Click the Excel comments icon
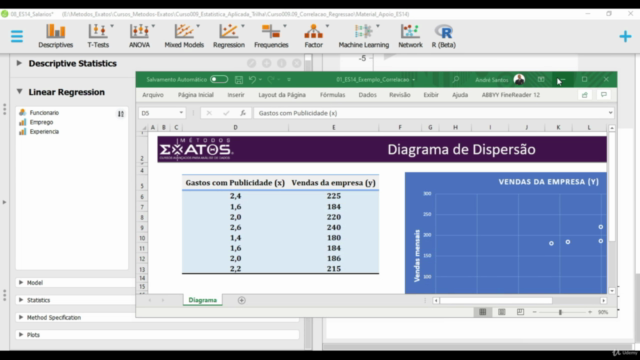 tap(604, 95)
